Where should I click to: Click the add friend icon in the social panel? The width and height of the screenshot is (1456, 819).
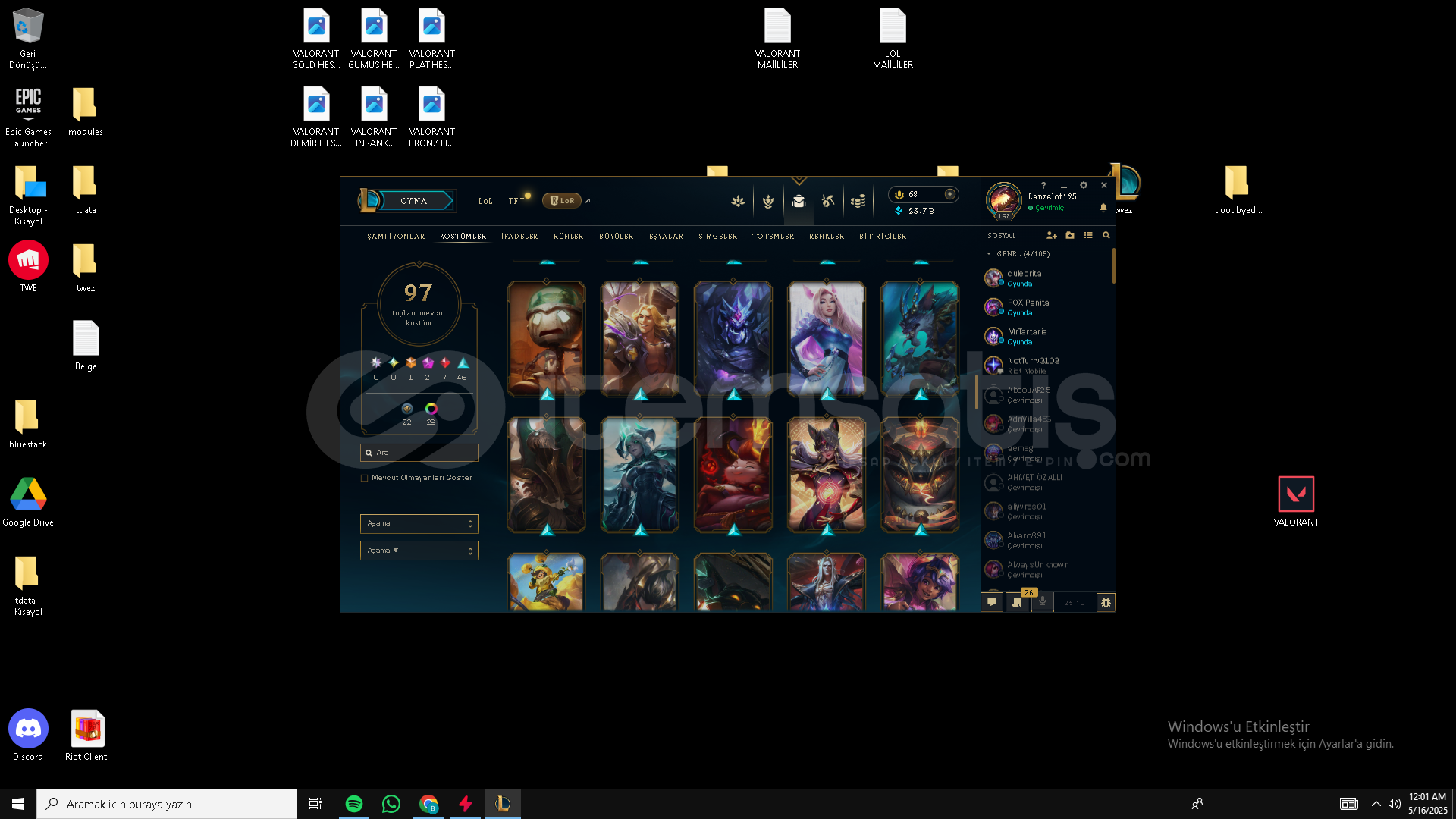1052,236
